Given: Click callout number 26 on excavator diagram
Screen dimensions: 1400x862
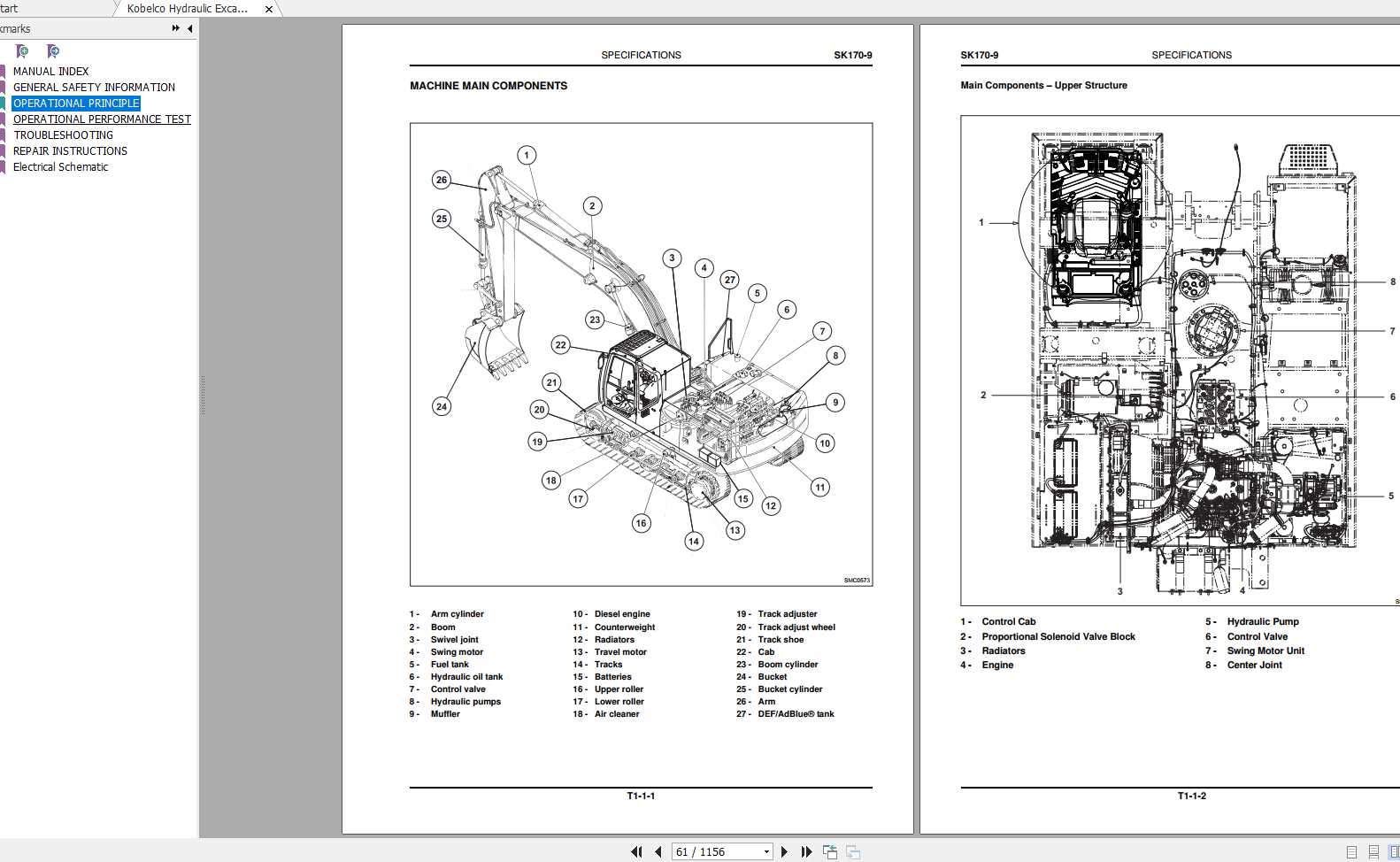Looking at the screenshot, I should 442,180.
